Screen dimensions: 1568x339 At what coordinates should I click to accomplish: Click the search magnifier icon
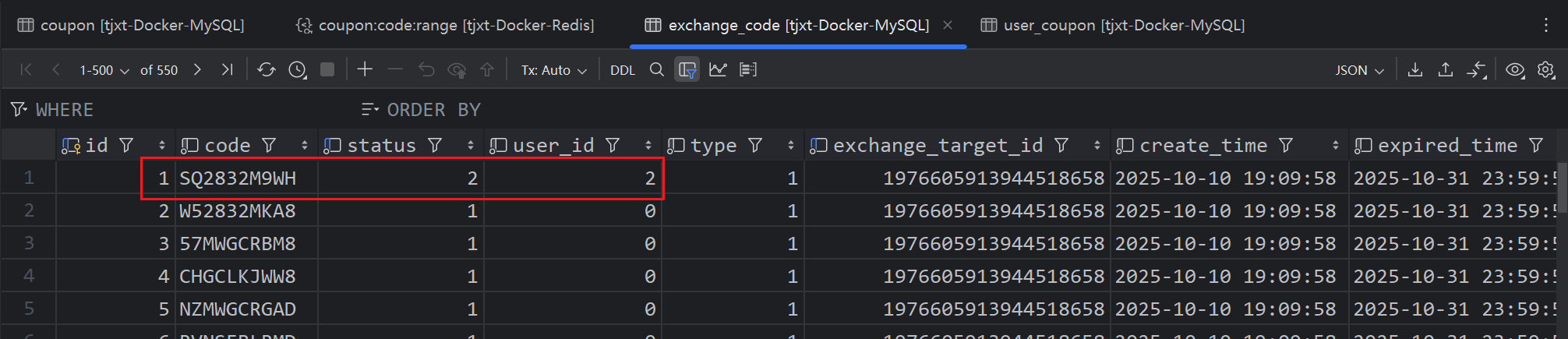[x=657, y=69]
